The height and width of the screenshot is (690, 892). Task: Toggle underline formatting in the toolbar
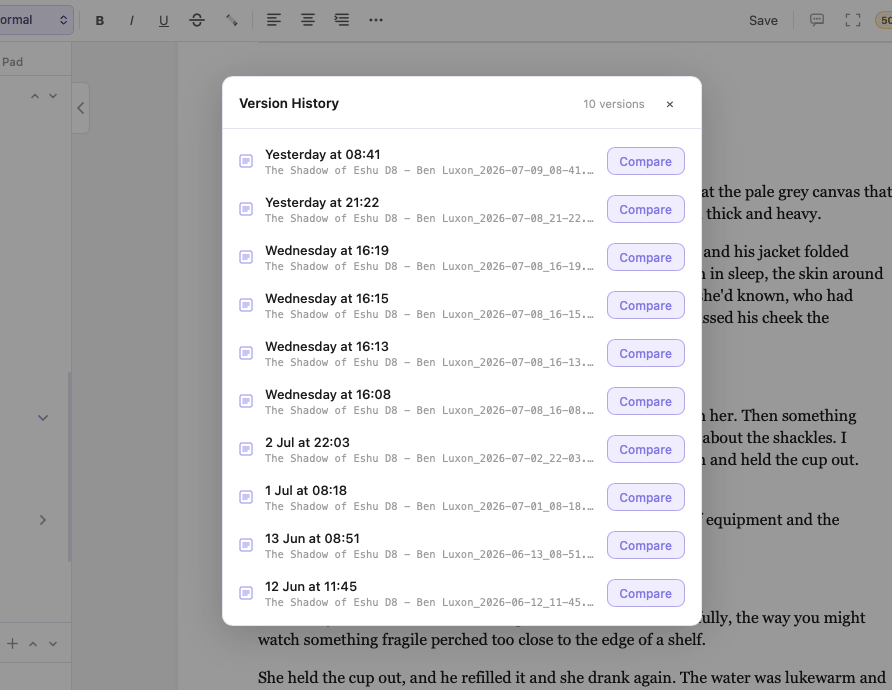coord(164,20)
